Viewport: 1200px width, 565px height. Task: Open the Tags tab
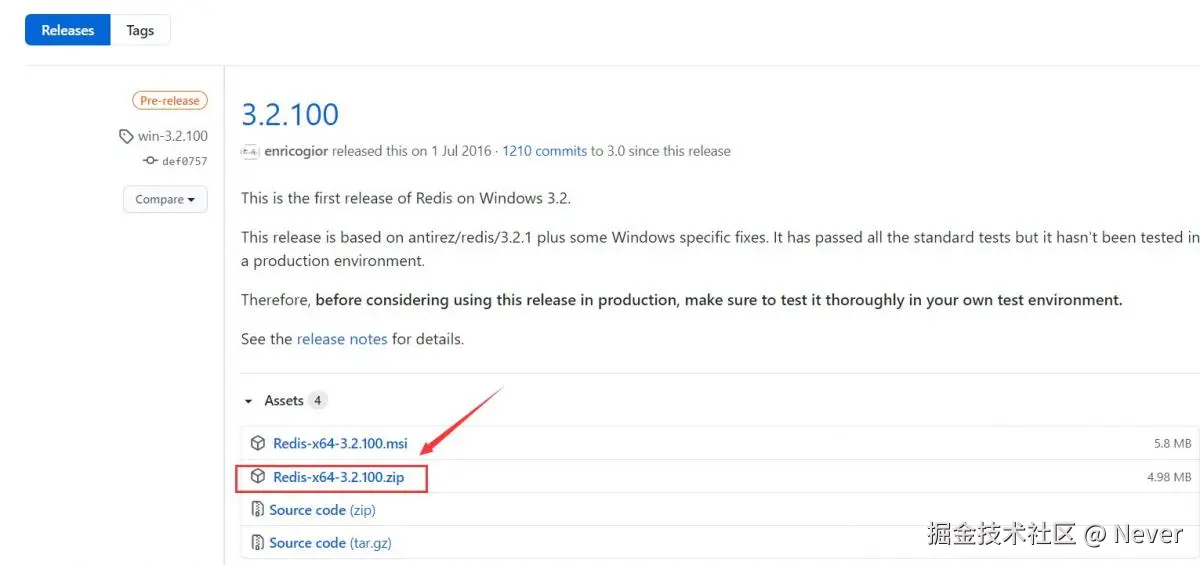tap(140, 30)
